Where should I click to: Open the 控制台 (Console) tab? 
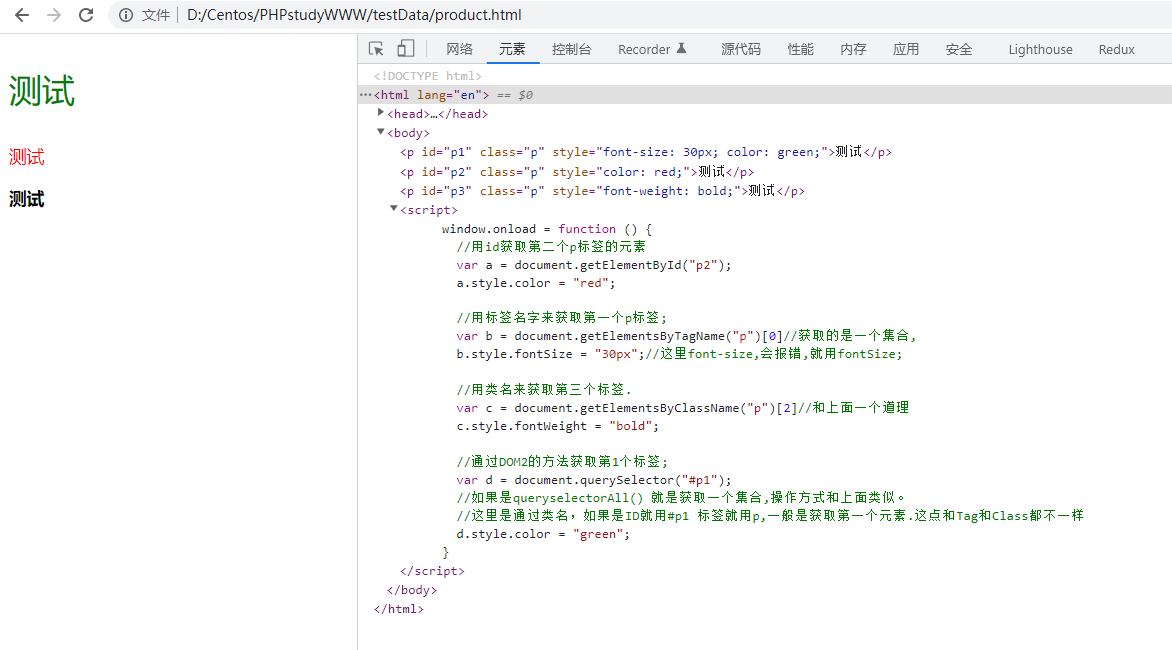[571, 49]
